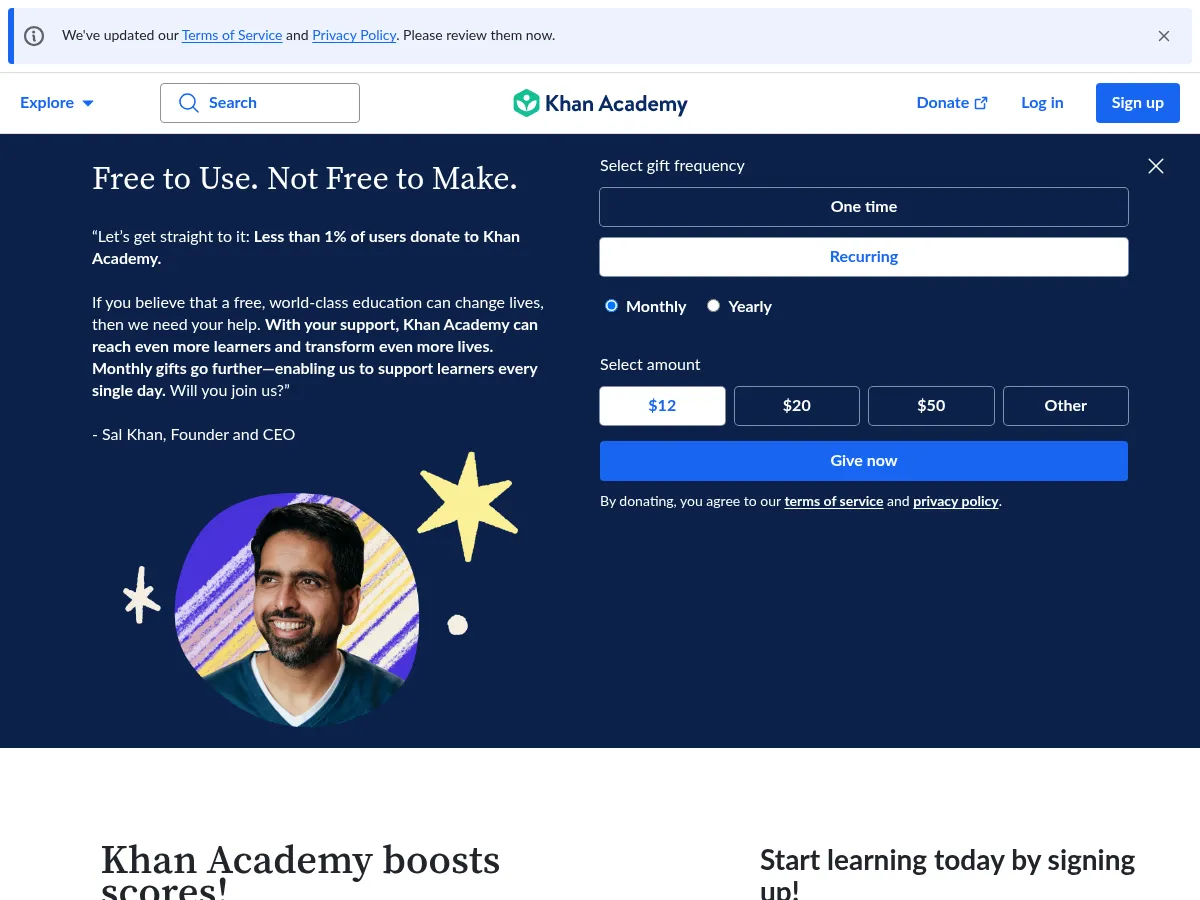Screen dimensions: 1200x900
Task: Click the Other amount button
Action: tap(1065, 405)
